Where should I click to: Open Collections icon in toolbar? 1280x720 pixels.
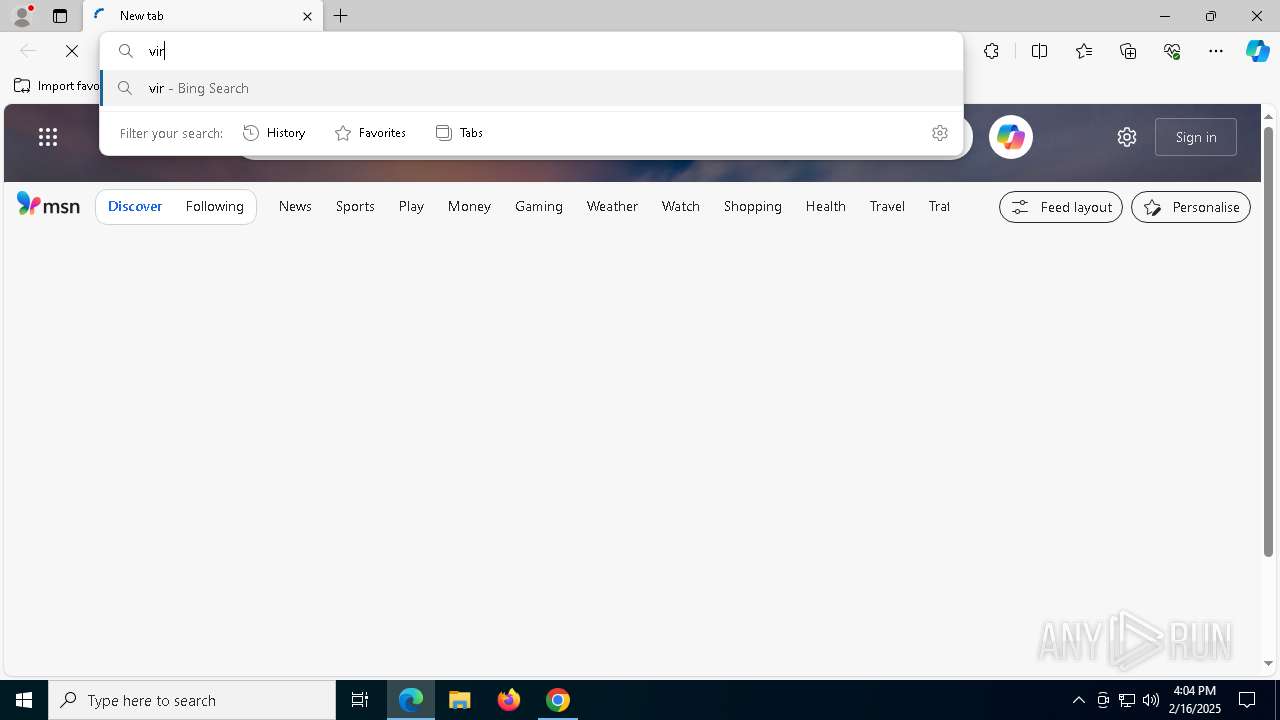click(1128, 51)
